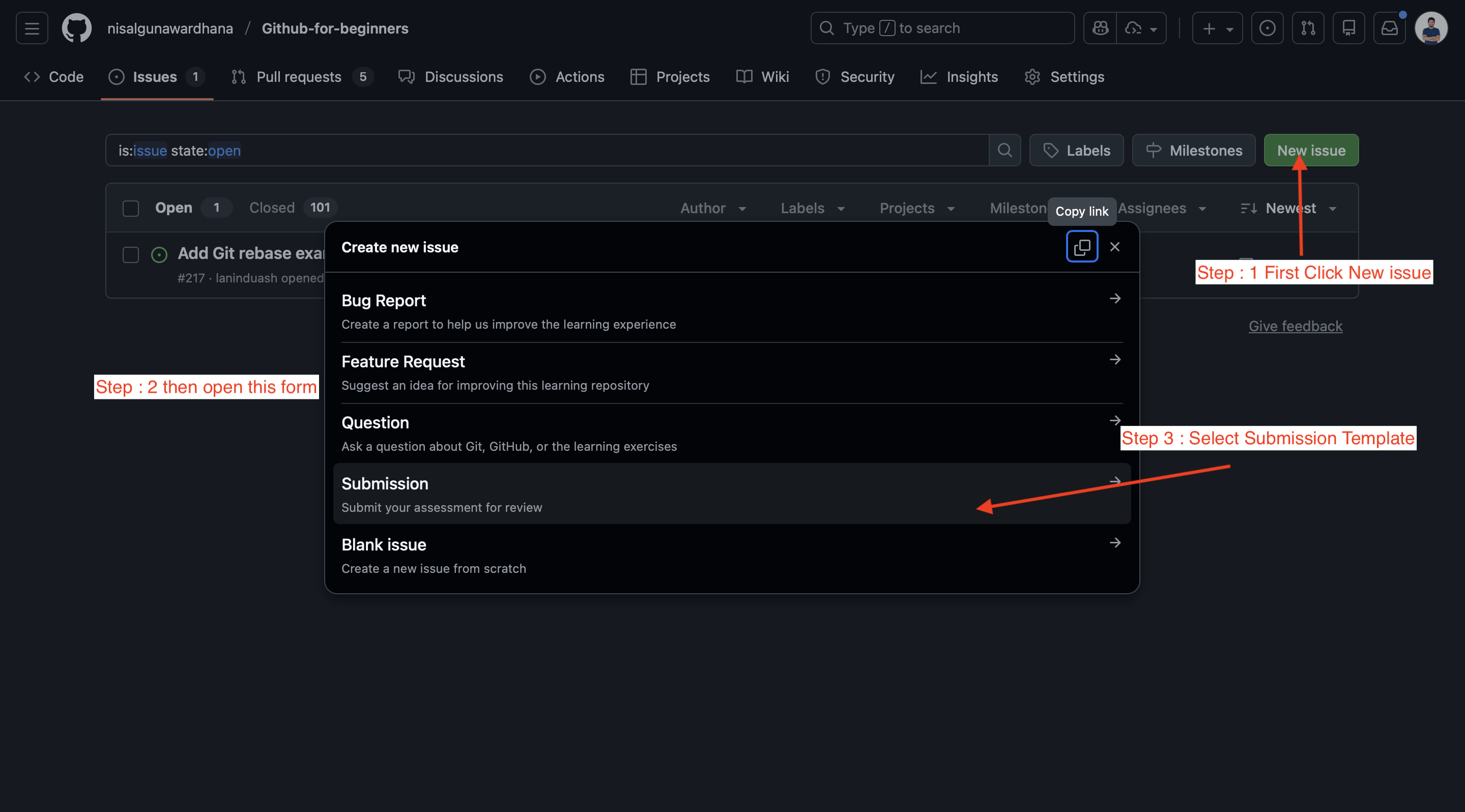Switch to the Discussions tab

tap(451, 77)
